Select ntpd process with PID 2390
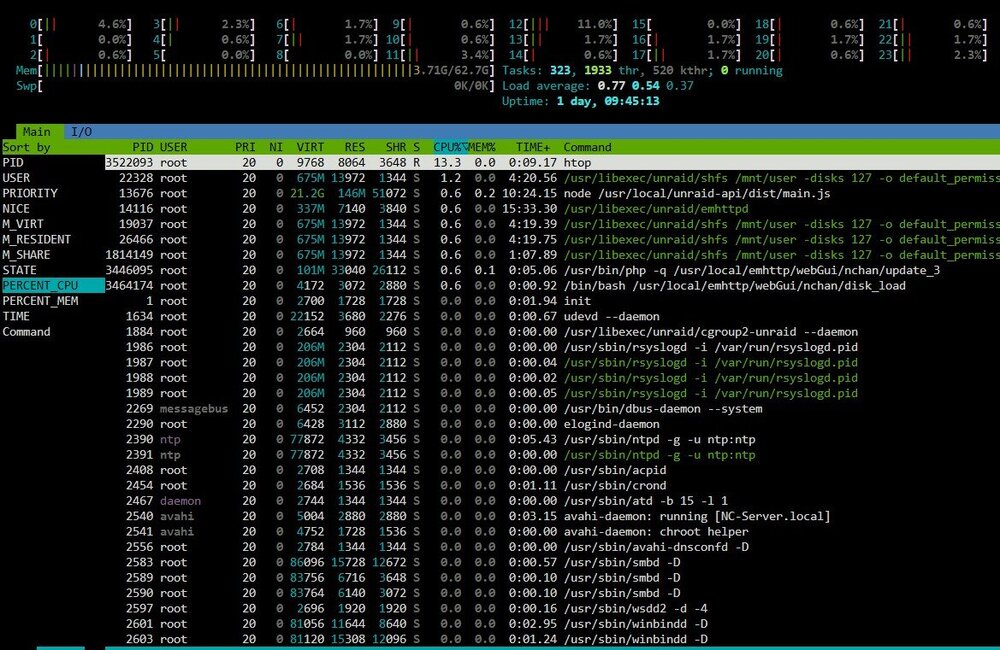The width and height of the screenshot is (1000, 650). pos(552,439)
